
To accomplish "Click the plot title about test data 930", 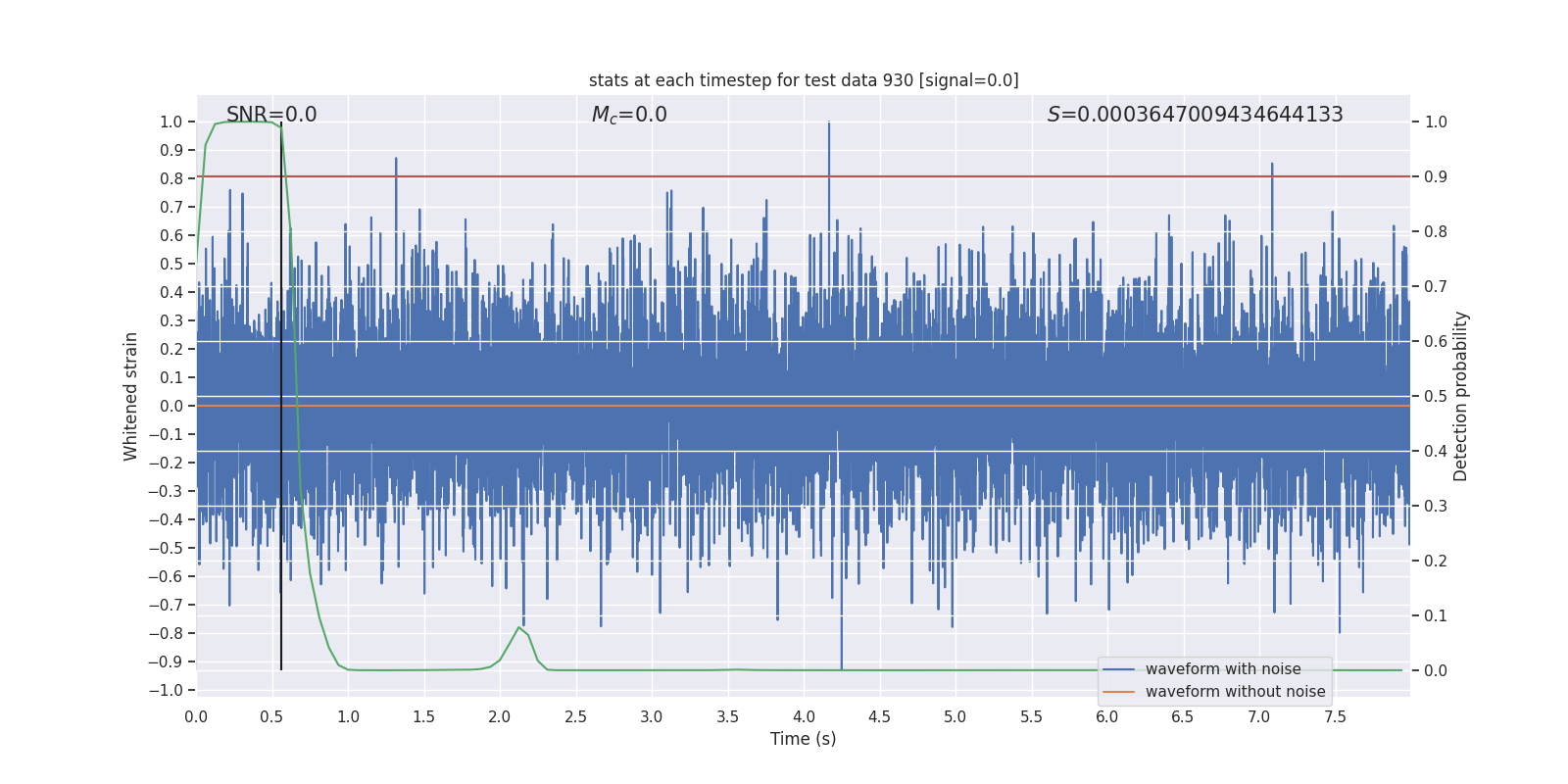I will pyautogui.click(x=804, y=80).
